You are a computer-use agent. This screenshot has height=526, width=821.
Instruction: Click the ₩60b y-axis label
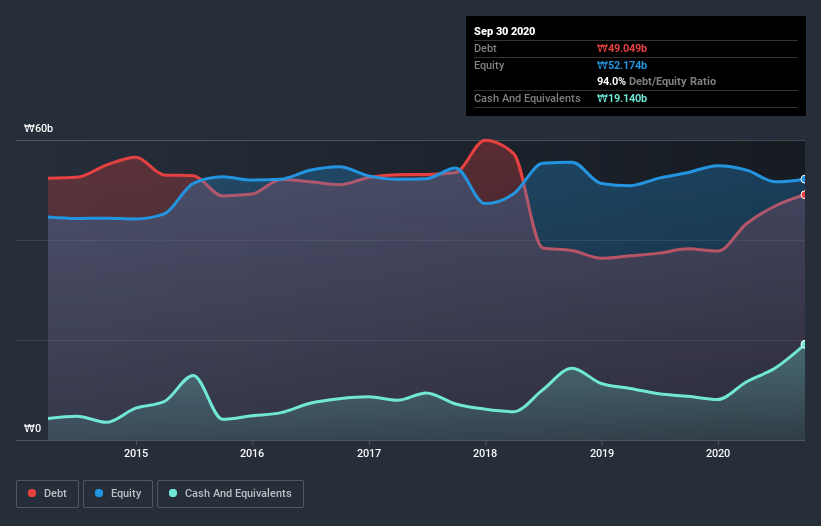[39, 128]
